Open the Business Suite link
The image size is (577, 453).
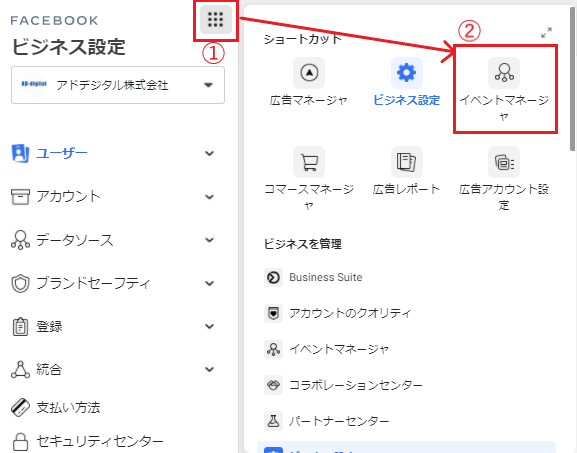pos(326,277)
